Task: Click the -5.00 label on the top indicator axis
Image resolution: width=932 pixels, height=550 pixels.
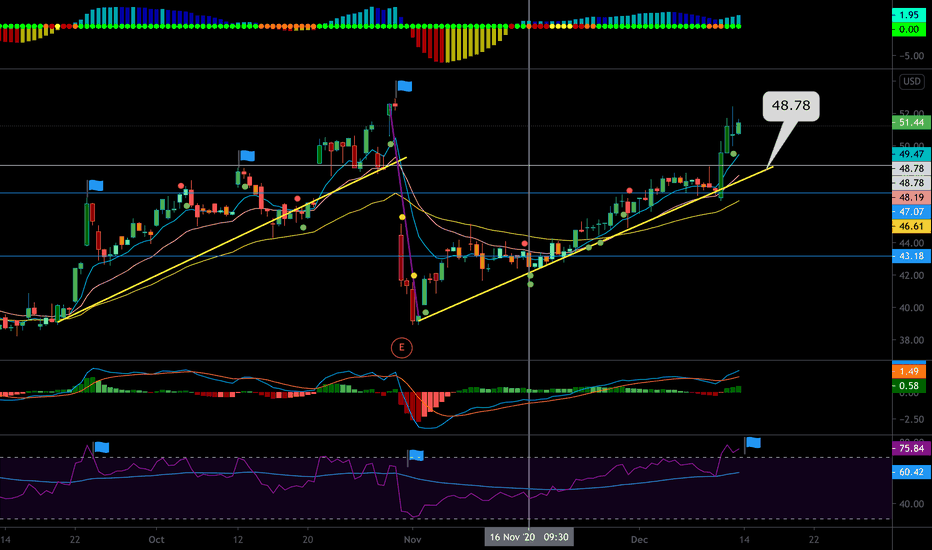Action: [911, 56]
